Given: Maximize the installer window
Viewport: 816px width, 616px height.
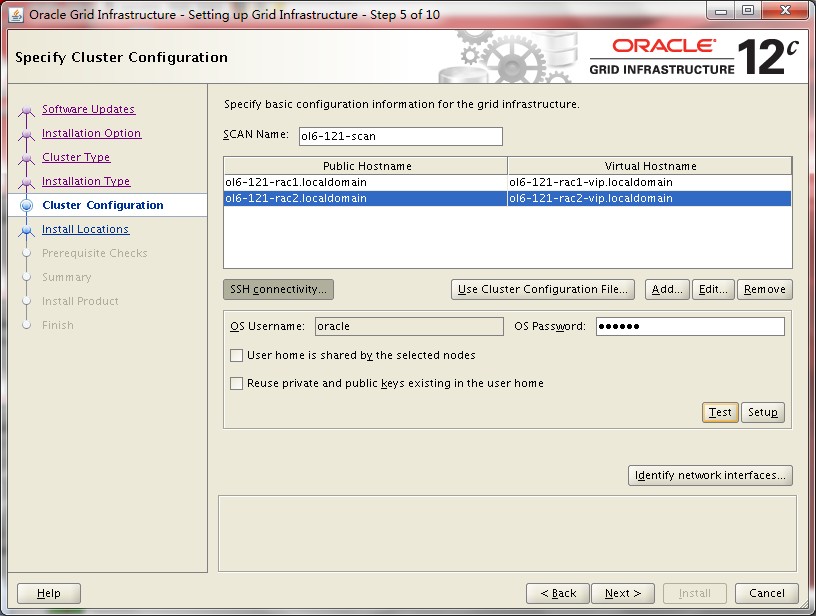Looking at the screenshot, I should [748, 11].
